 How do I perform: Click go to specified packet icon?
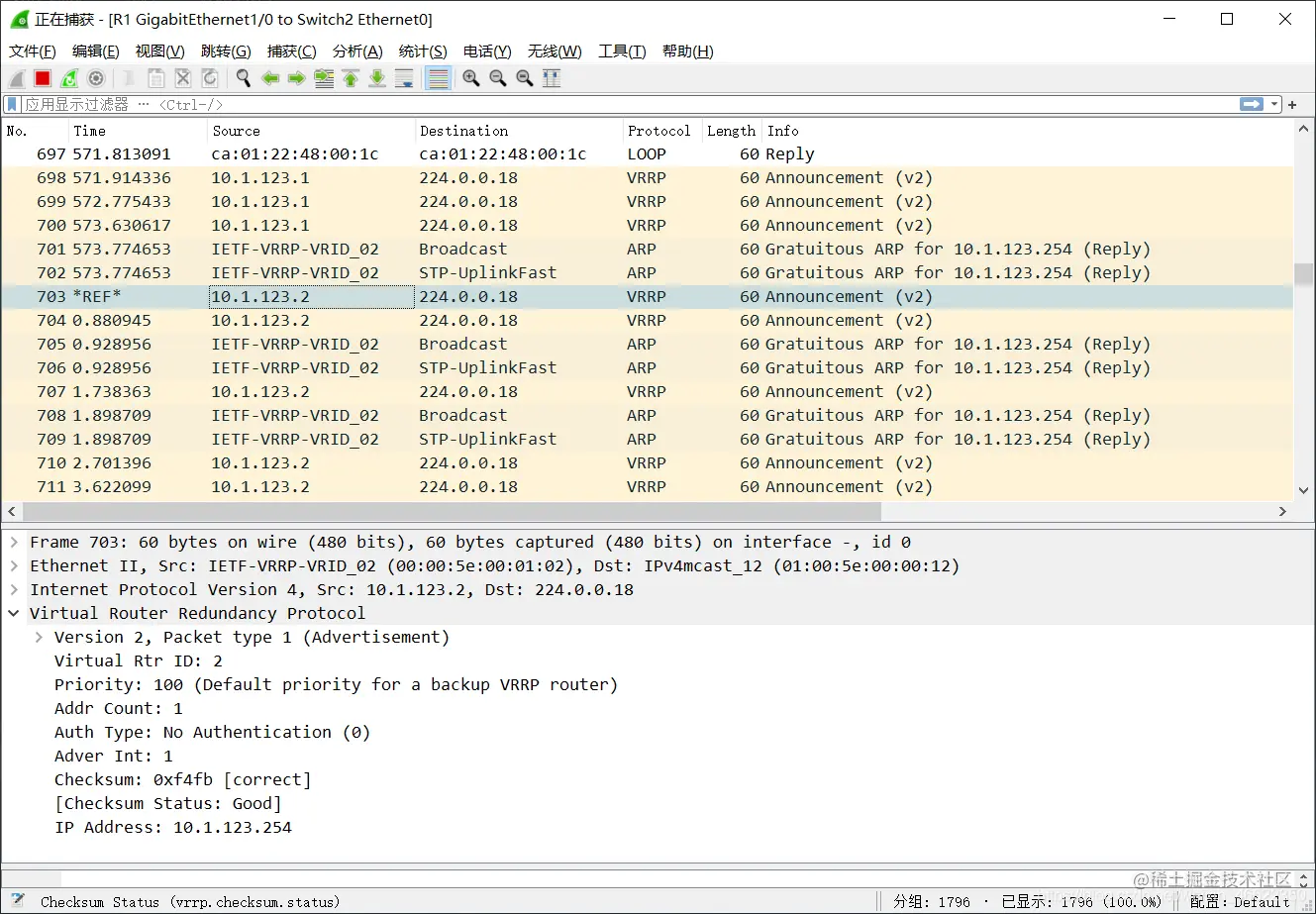pyautogui.click(x=324, y=78)
